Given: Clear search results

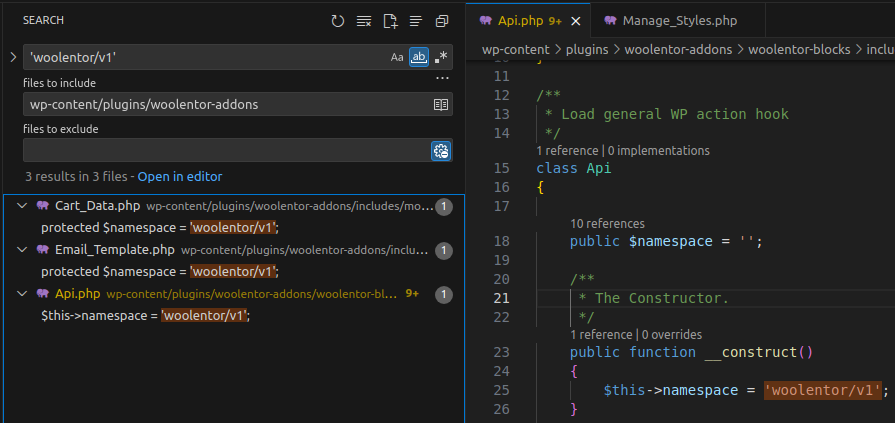Looking at the screenshot, I should point(364,21).
